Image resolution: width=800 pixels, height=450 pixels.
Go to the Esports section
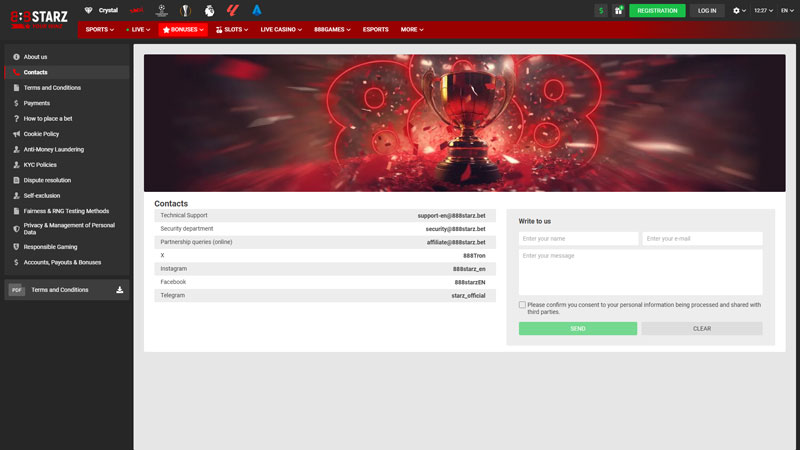375,30
